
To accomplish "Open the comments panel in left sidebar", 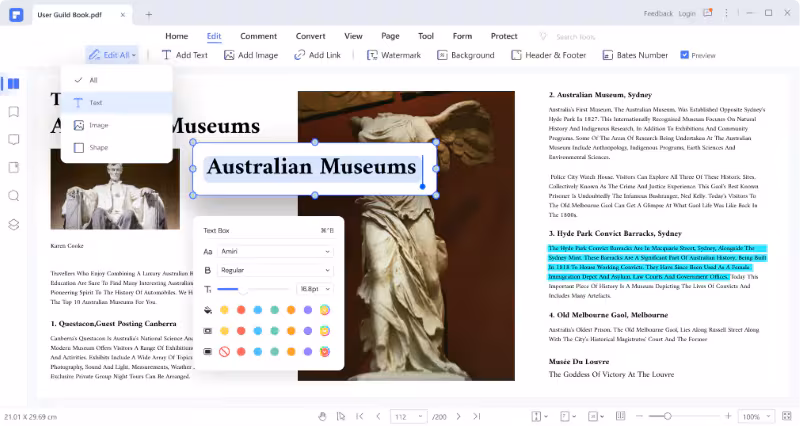I will (14, 140).
